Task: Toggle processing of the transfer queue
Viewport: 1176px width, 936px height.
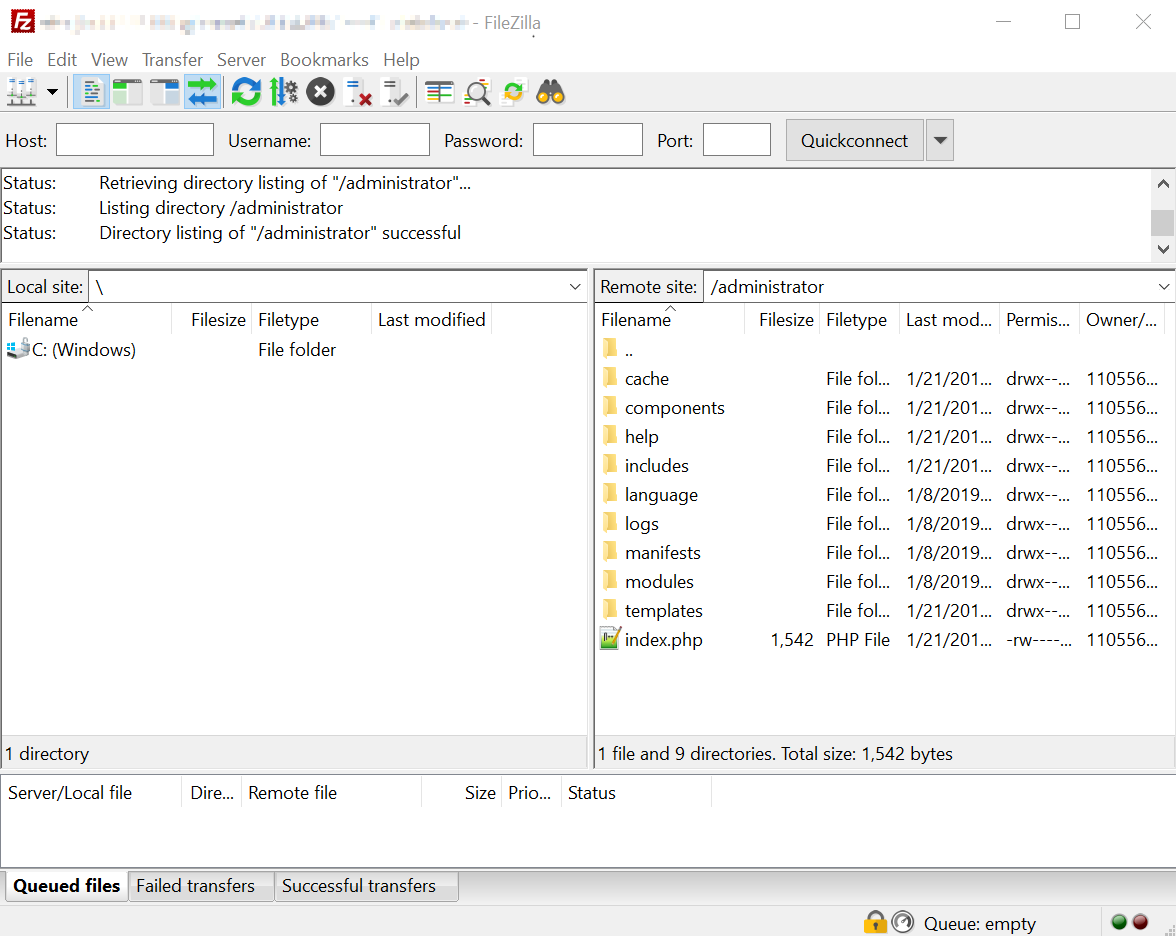Action: (284, 92)
